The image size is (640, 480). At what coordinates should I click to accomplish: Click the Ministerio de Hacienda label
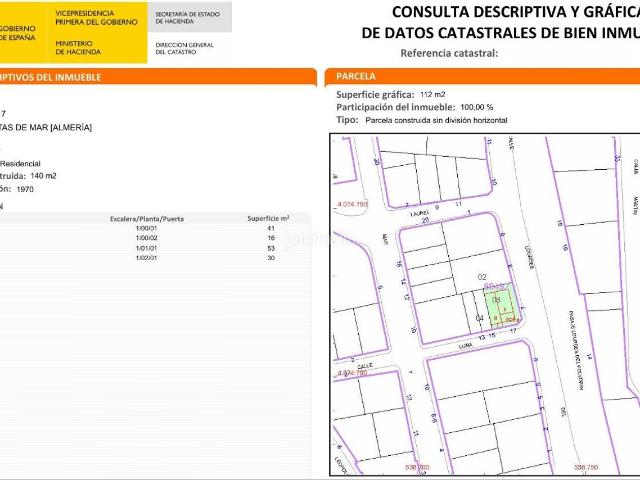tap(76, 49)
